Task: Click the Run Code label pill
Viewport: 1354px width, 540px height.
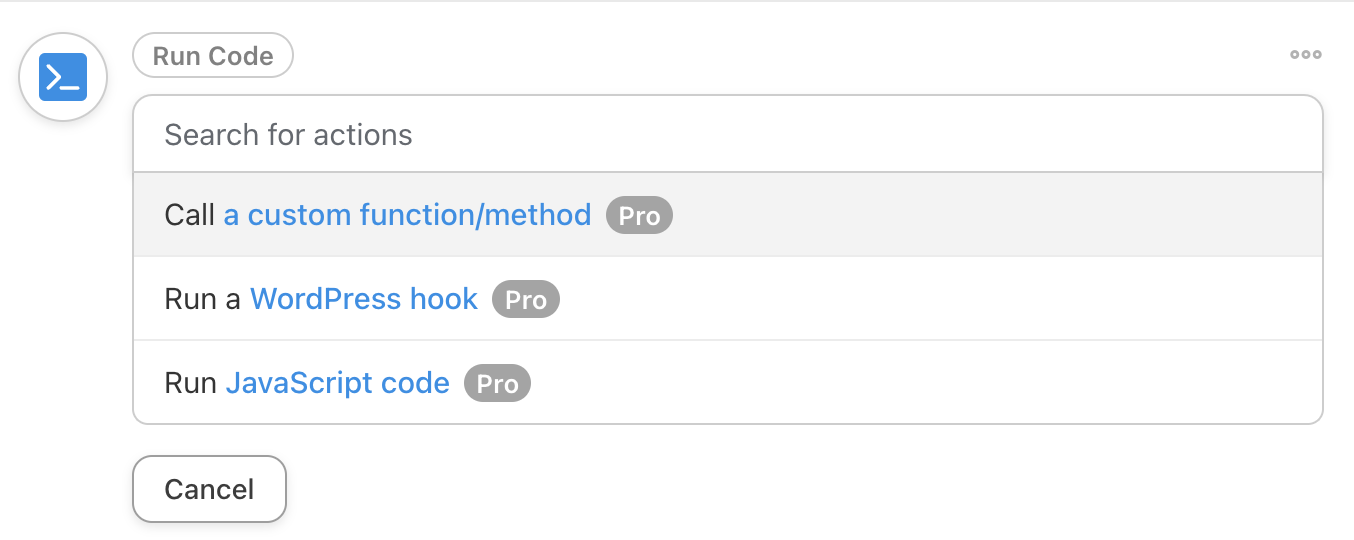Action: point(213,56)
